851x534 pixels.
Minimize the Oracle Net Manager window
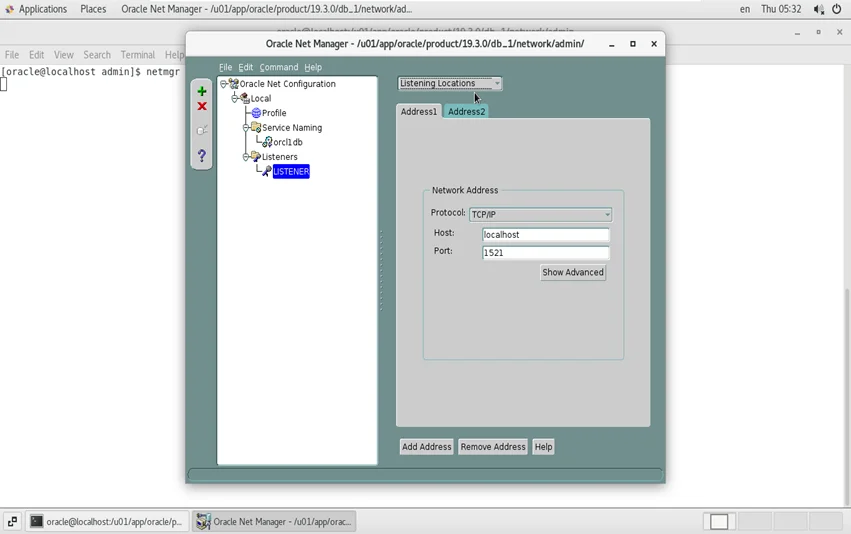coord(612,44)
